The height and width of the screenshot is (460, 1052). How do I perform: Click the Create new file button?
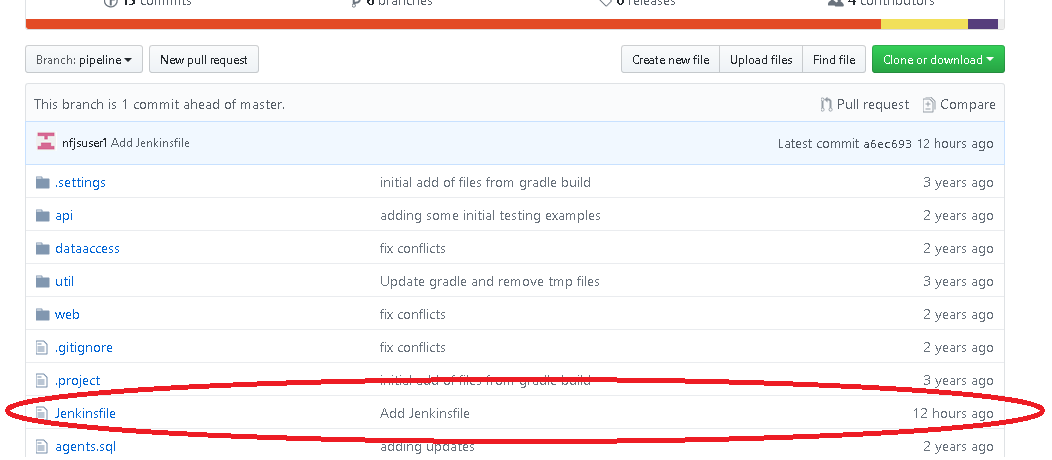click(x=670, y=60)
